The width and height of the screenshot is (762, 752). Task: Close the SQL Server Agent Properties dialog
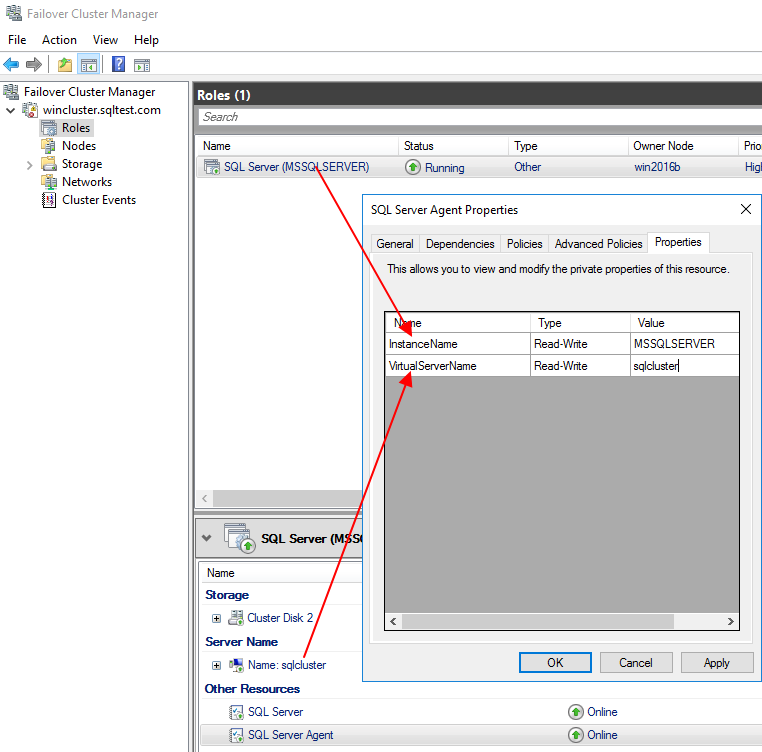745,210
